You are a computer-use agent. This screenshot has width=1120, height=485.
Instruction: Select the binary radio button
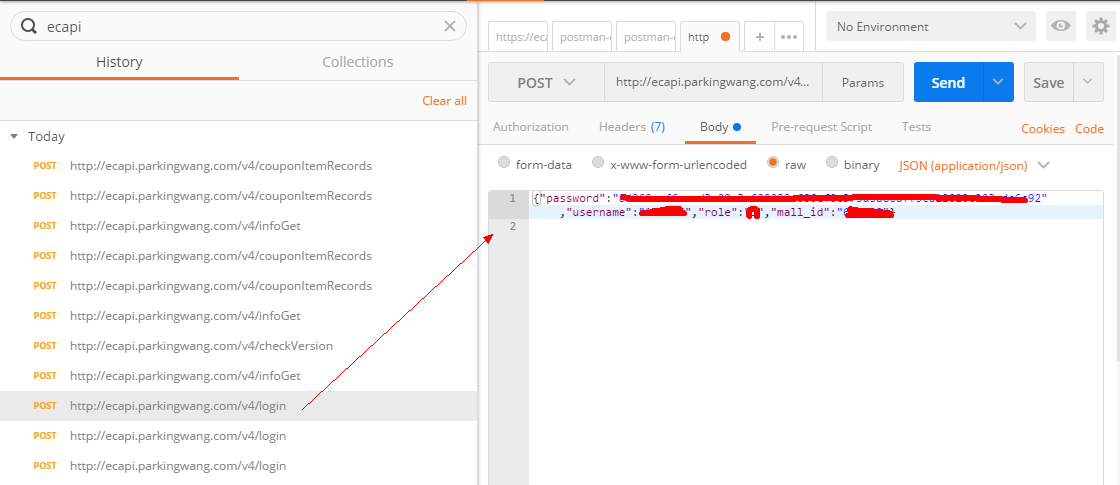pos(831,163)
